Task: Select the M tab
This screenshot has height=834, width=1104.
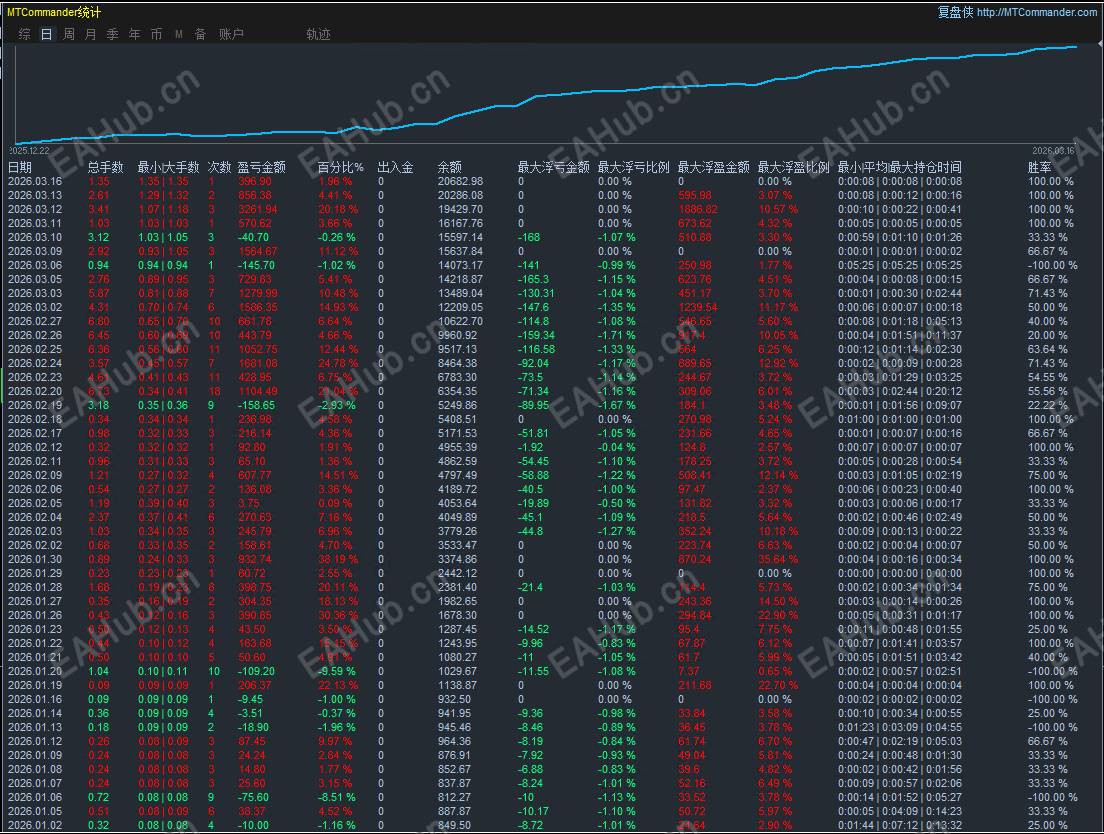Action: point(179,34)
